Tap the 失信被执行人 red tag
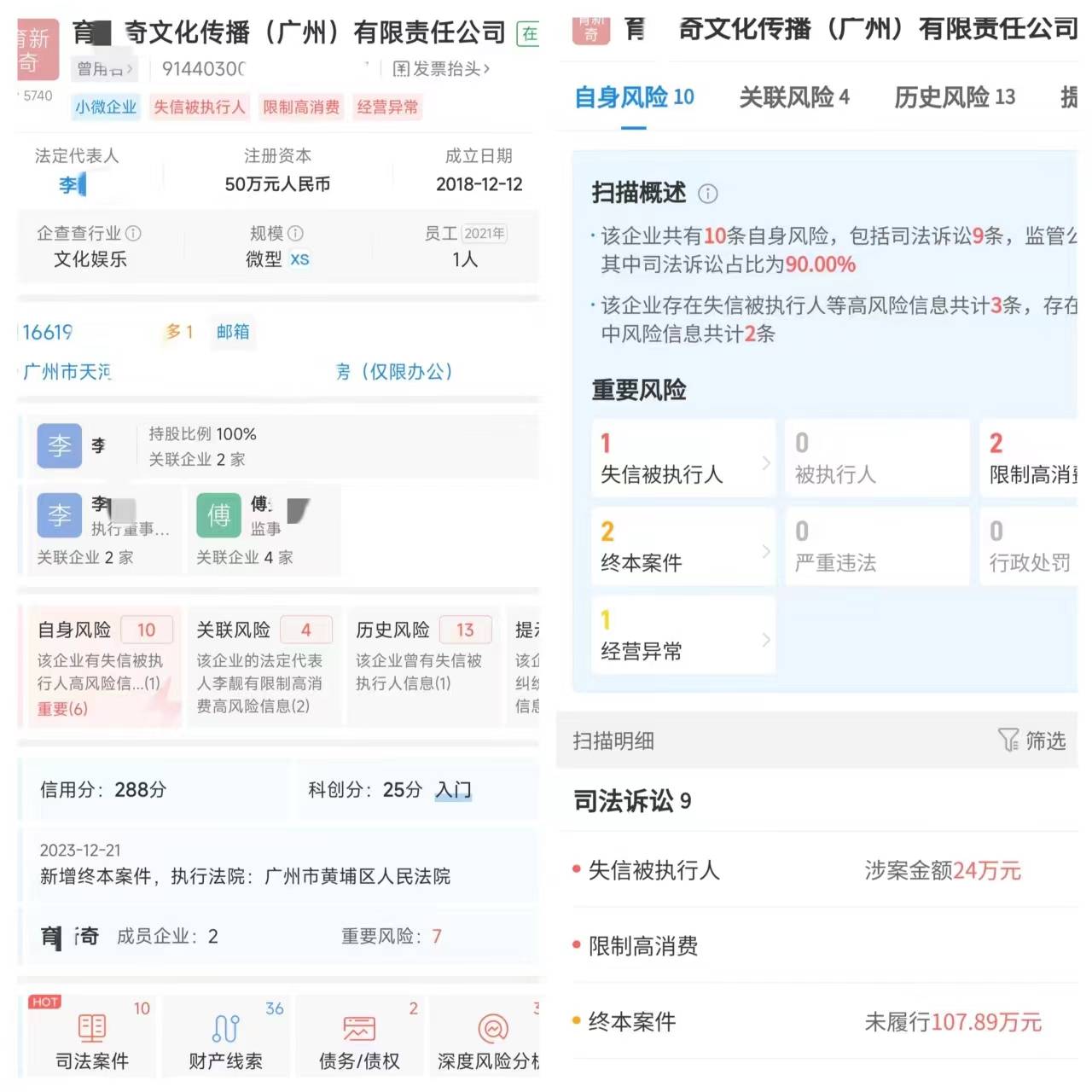 [200, 107]
